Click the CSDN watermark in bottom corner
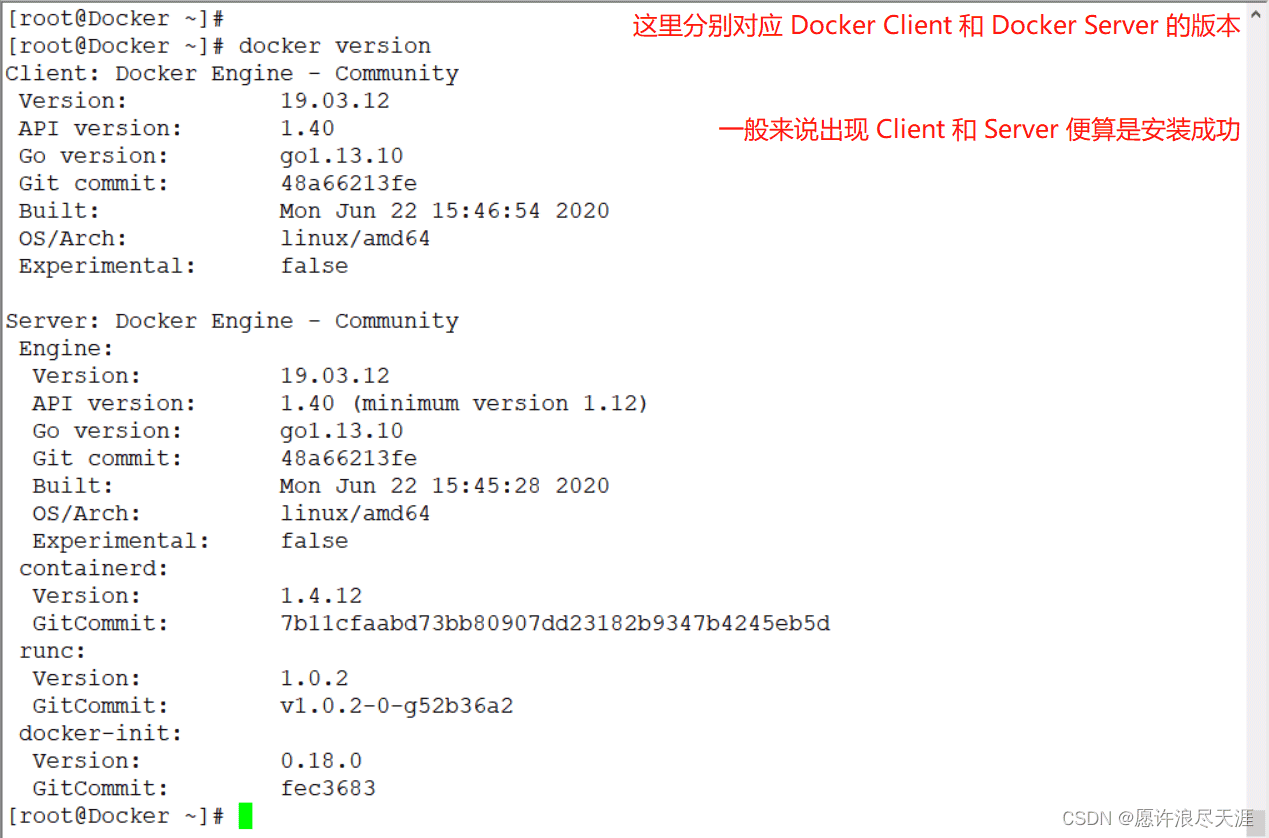Screen dimensions: 1269x838 point(1157,818)
